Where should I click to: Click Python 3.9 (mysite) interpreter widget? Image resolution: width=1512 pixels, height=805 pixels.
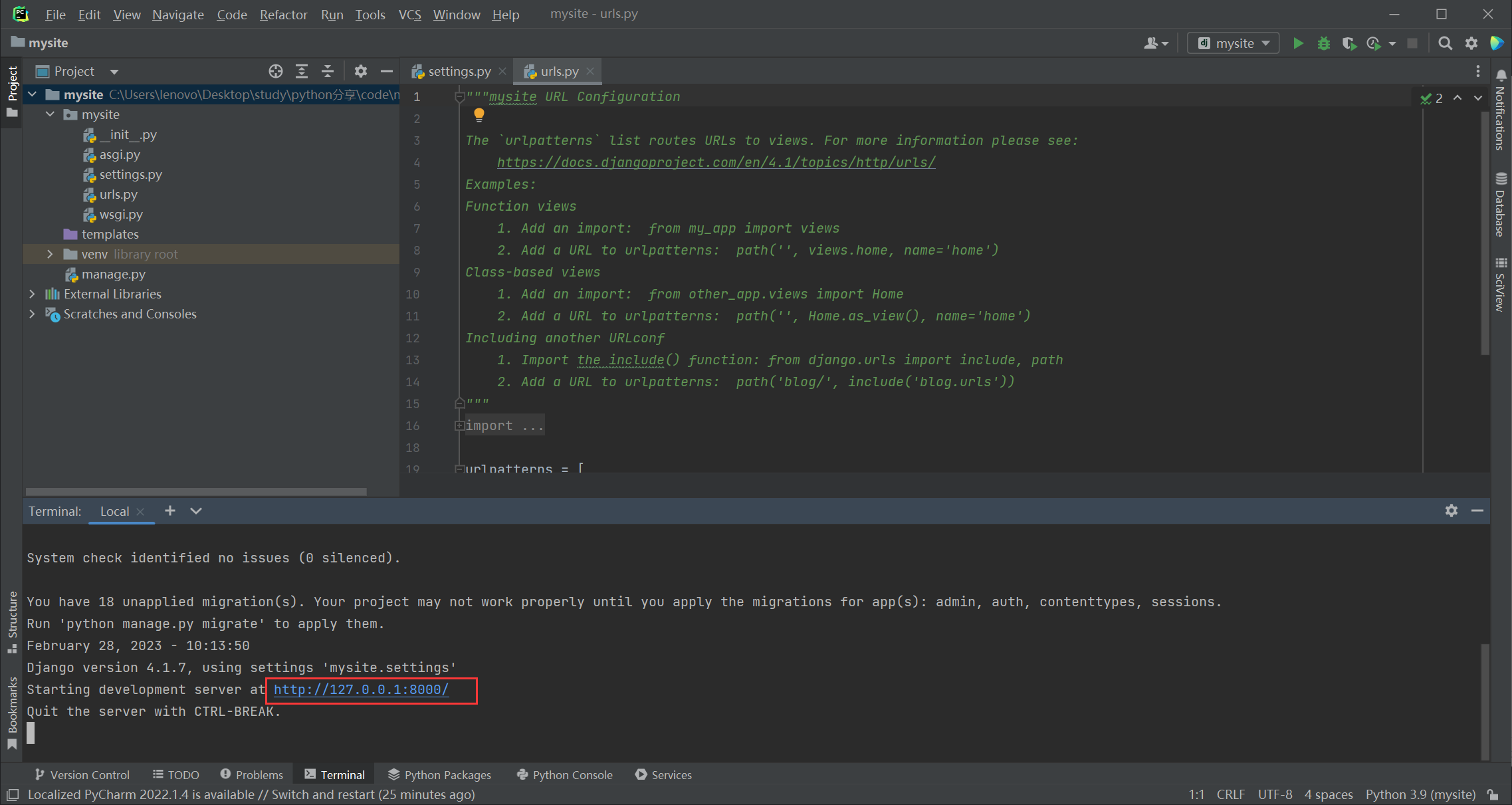pyautogui.click(x=1420, y=794)
